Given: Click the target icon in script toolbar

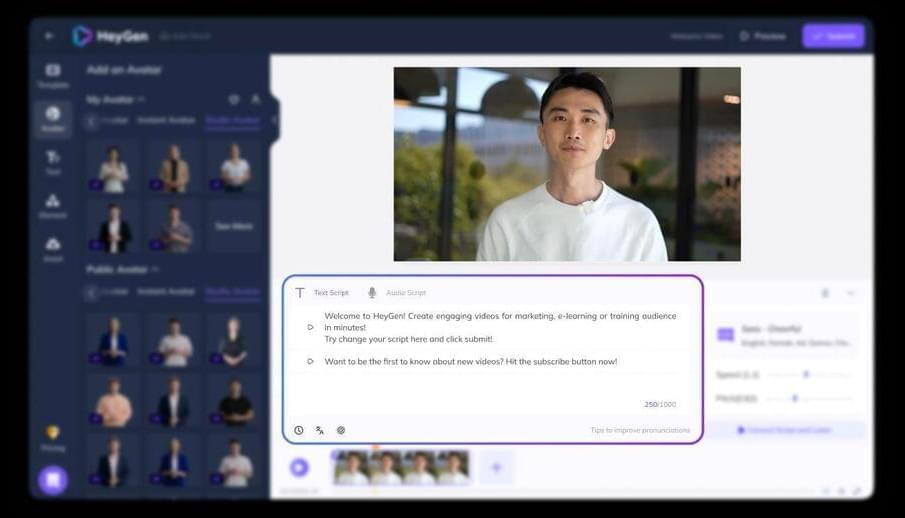Looking at the screenshot, I should [x=341, y=430].
